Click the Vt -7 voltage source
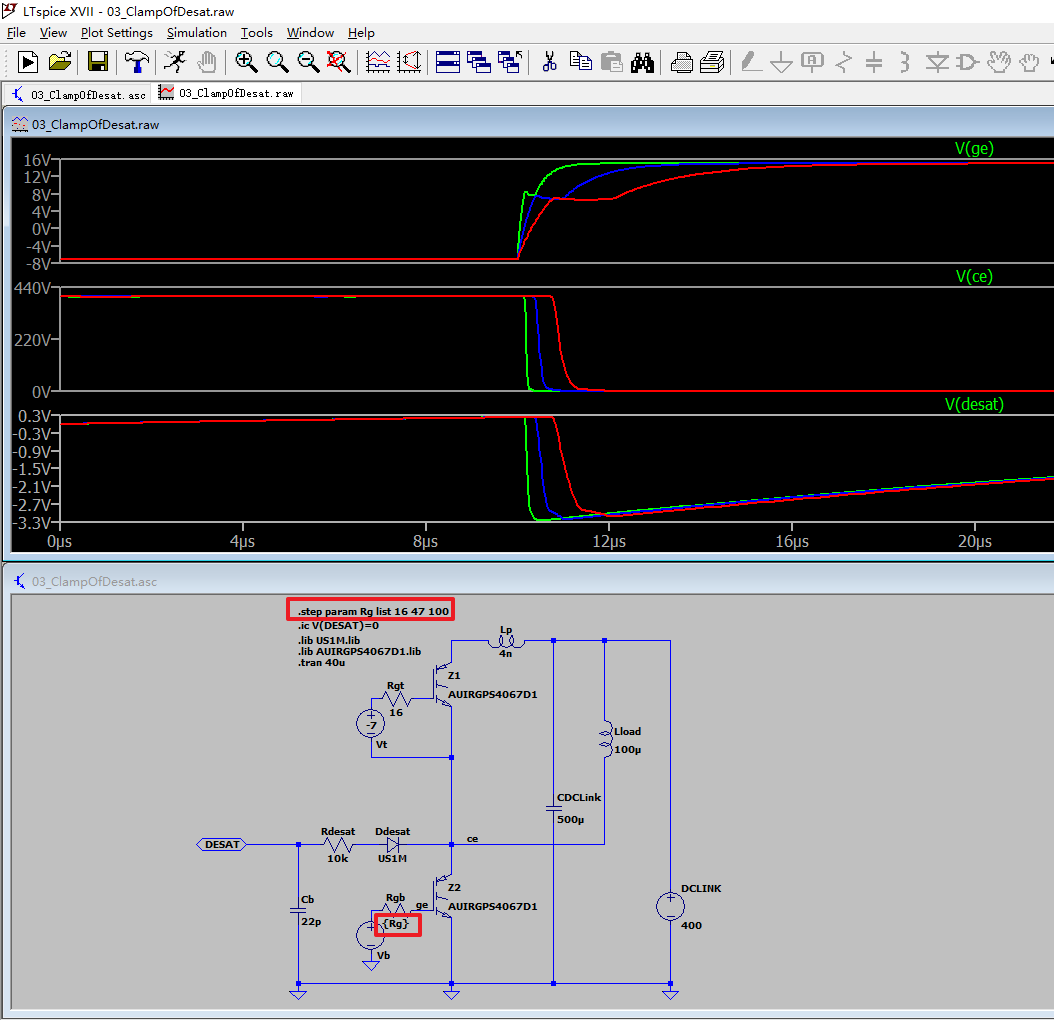The image size is (1054, 1020). click(x=370, y=724)
